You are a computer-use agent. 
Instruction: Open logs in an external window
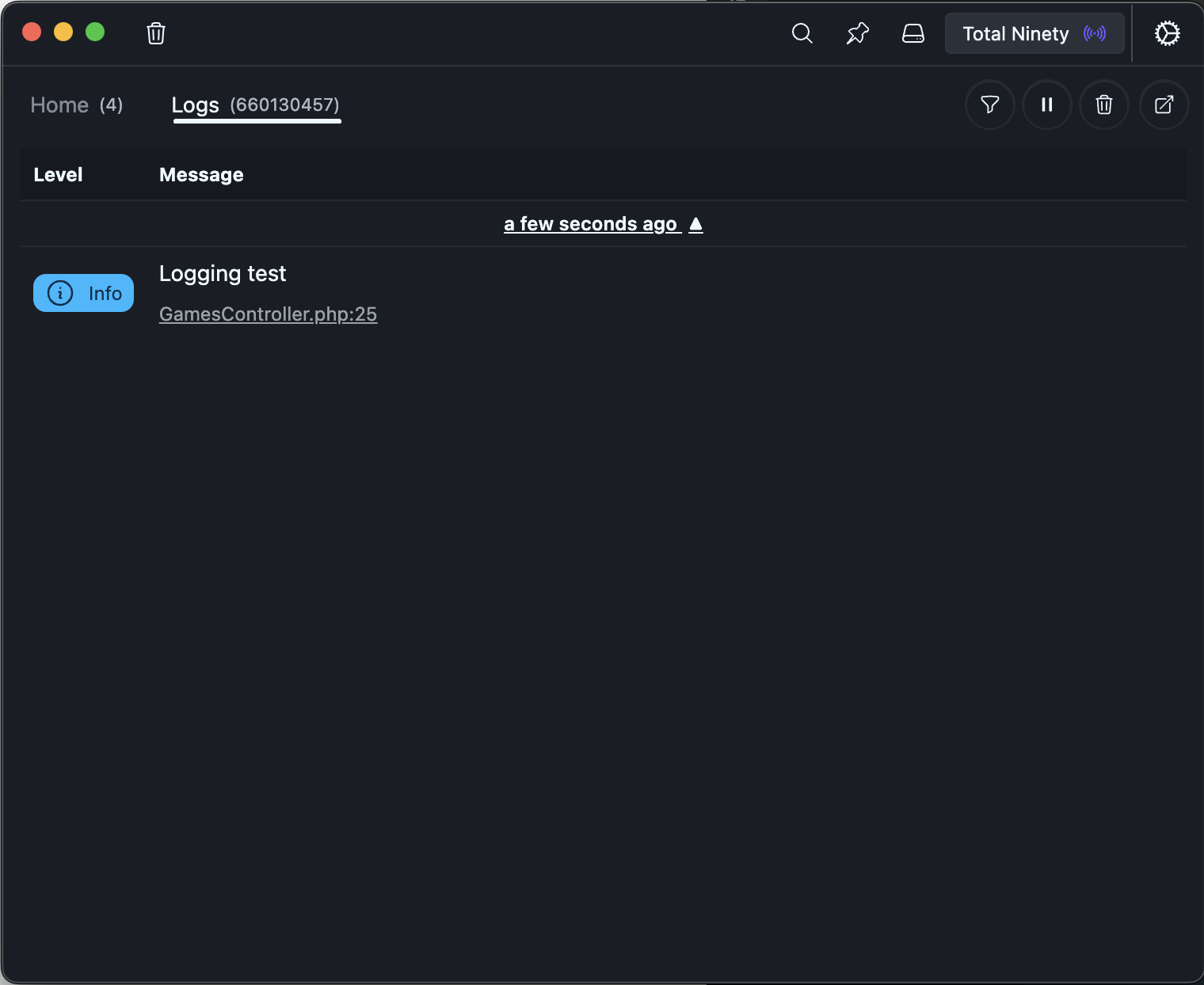(1164, 105)
